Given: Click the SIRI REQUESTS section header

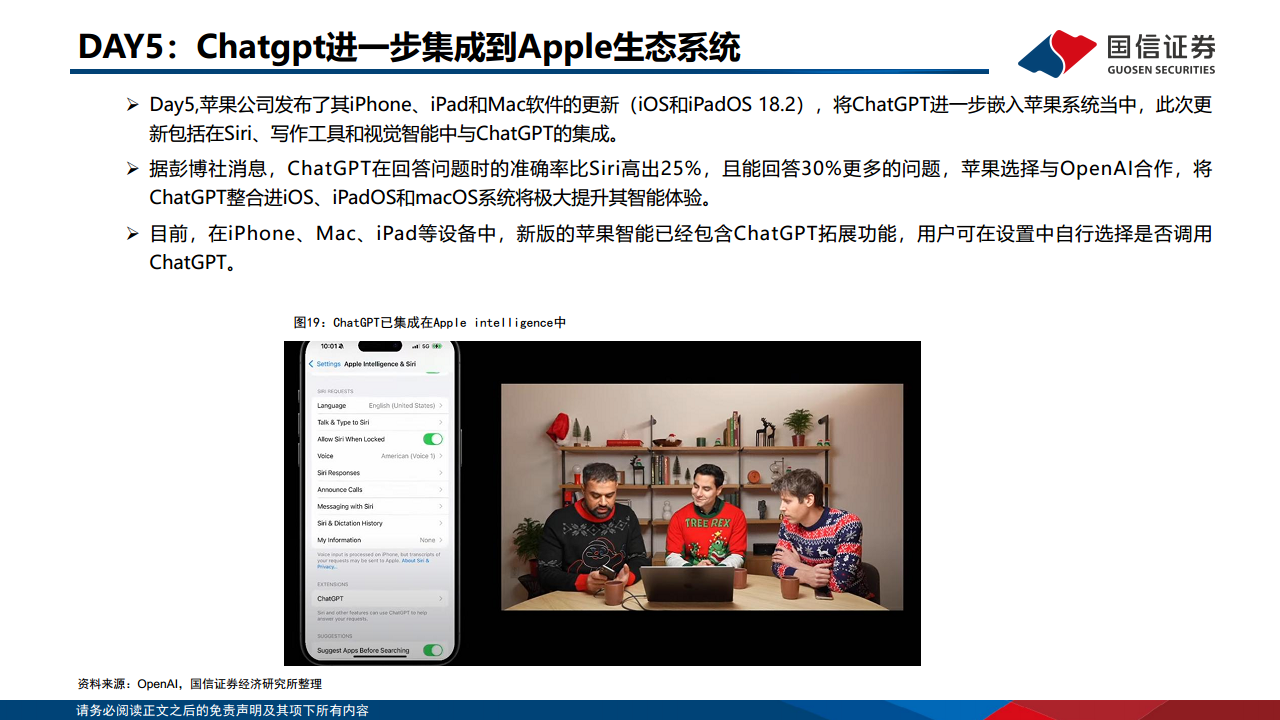Looking at the screenshot, I should (x=335, y=391).
